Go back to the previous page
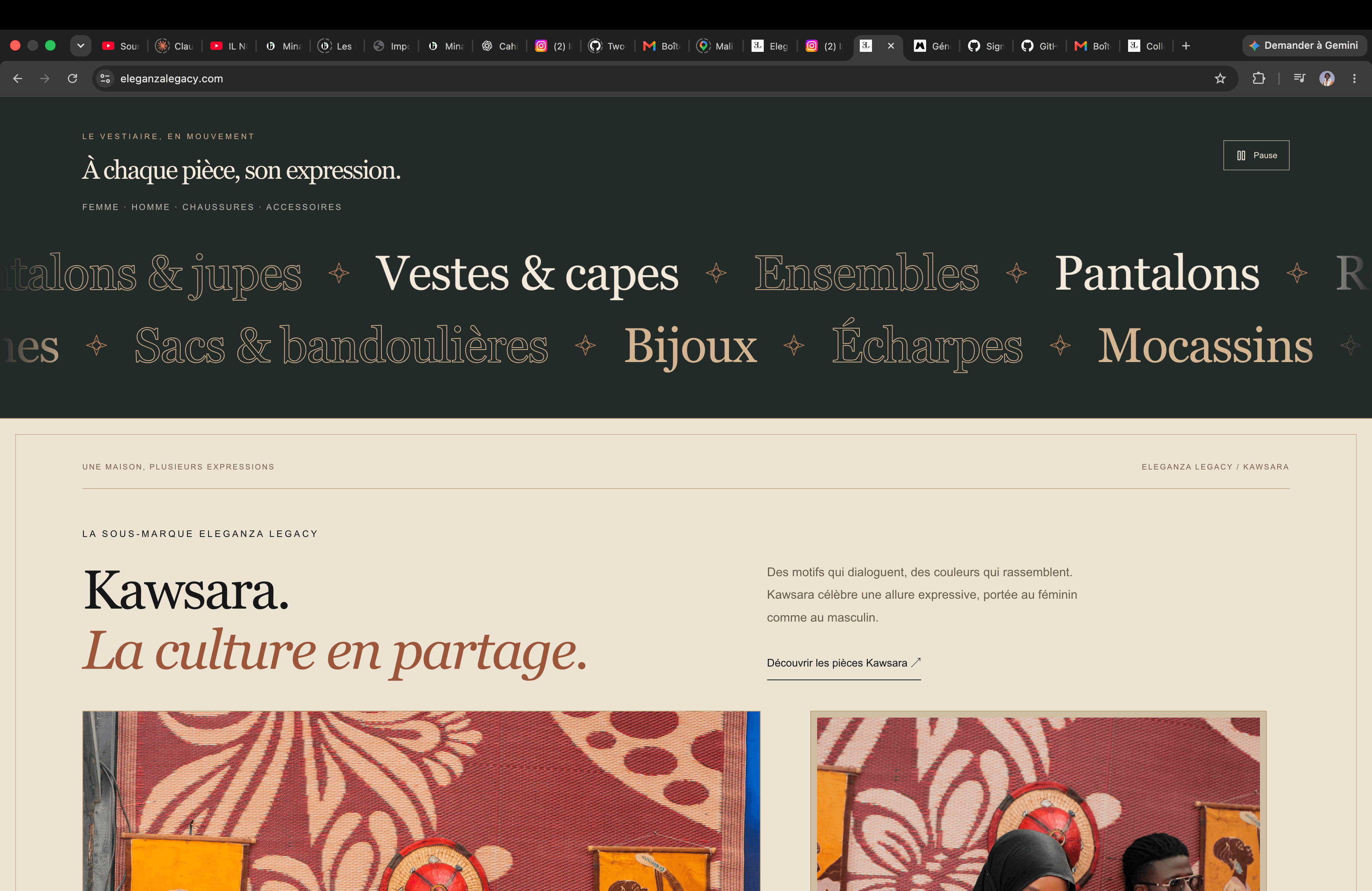This screenshot has width=1372, height=891. click(x=18, y=79)
